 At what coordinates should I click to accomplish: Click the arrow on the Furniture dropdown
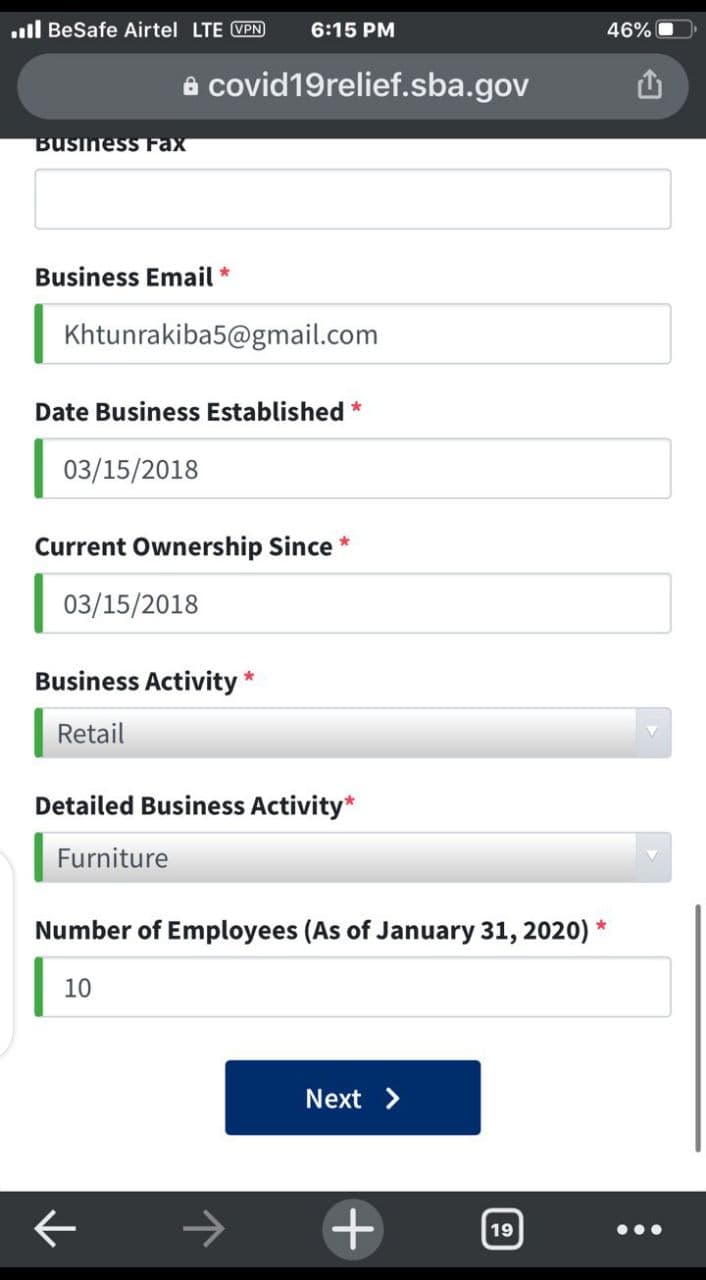(x=652, y=857)
